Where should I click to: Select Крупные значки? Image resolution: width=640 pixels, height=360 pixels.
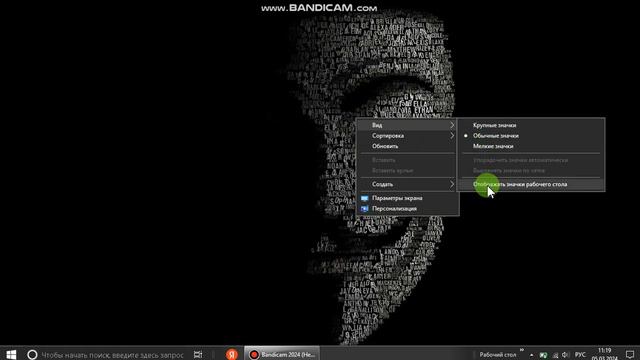(x=531, y=125)
